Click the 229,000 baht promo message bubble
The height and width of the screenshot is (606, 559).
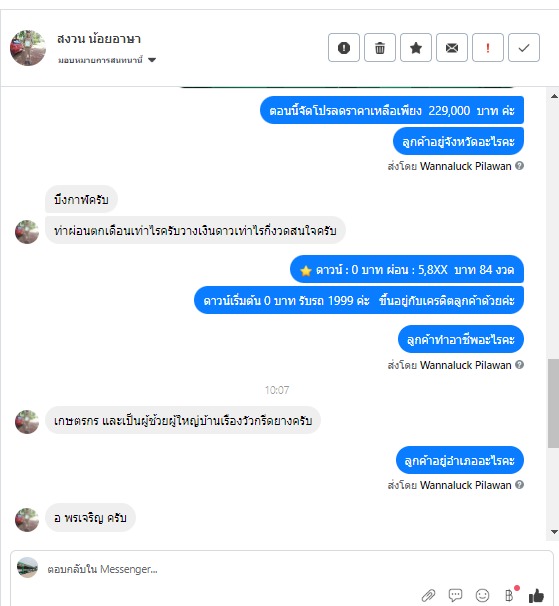[x=392, y=111]
